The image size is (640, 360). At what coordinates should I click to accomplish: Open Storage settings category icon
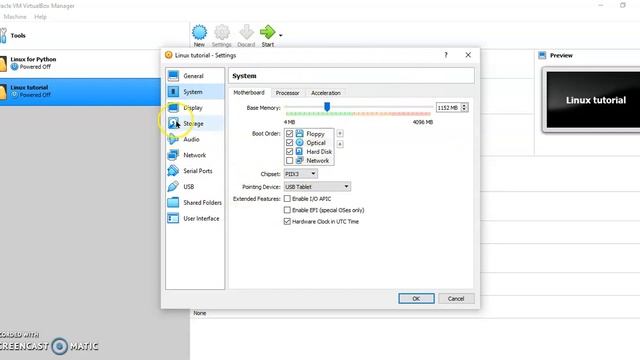[173, 123]
